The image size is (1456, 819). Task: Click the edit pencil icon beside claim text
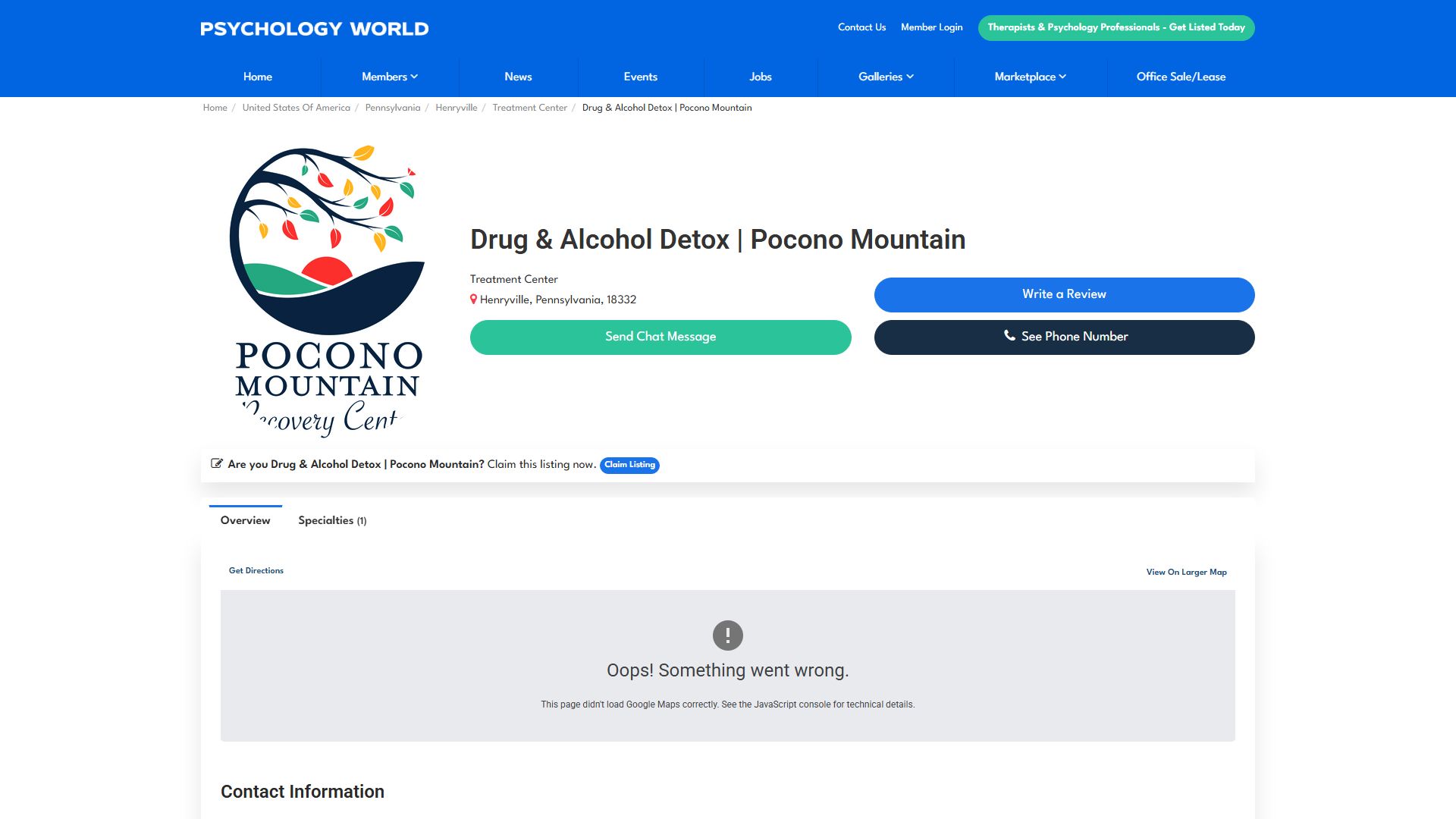point(217,463)
